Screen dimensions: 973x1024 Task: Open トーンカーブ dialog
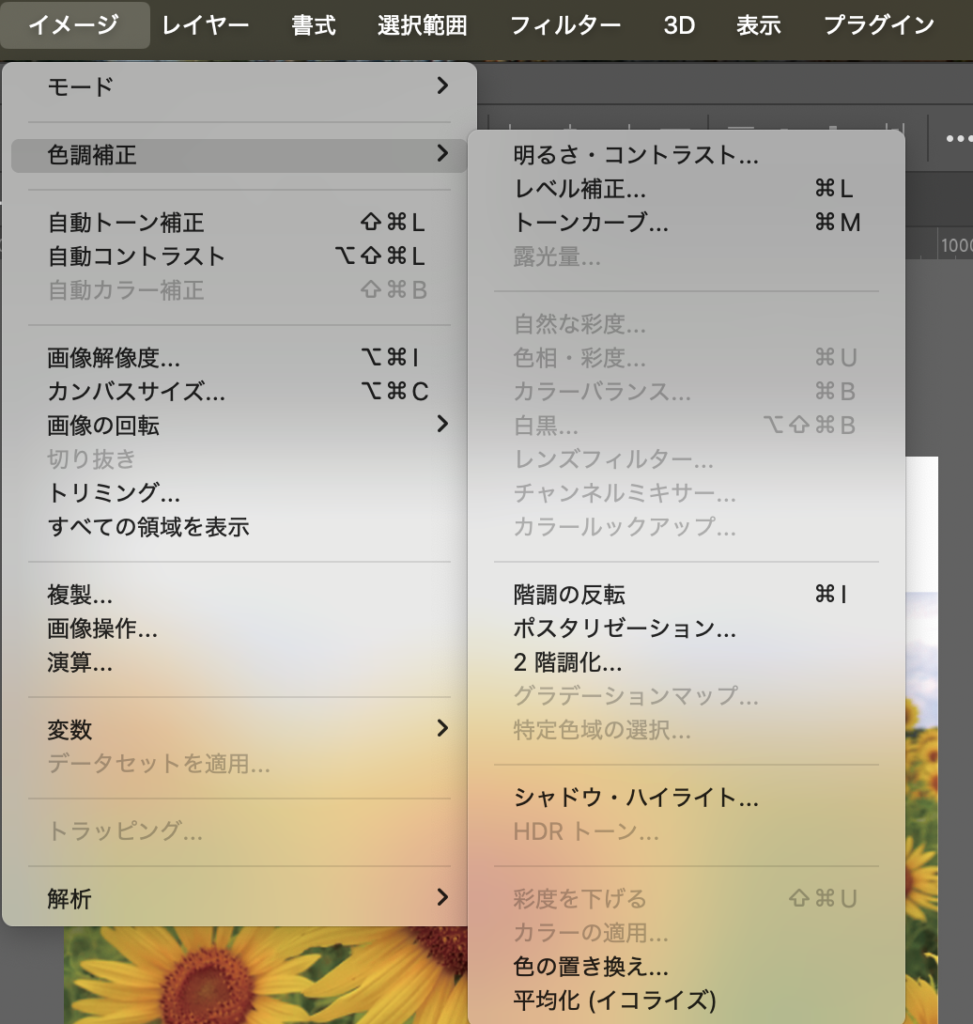click(x=591, y=223)
